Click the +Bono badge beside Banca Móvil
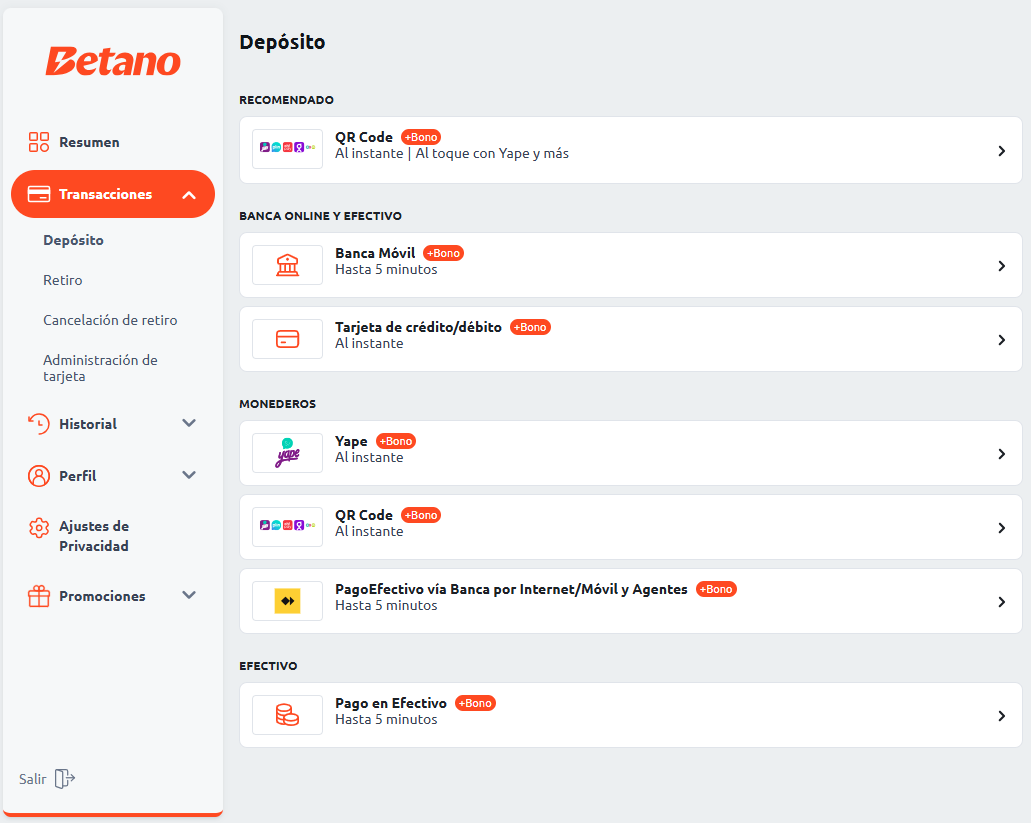The image size is (1031, 823). tap(443, 253)
